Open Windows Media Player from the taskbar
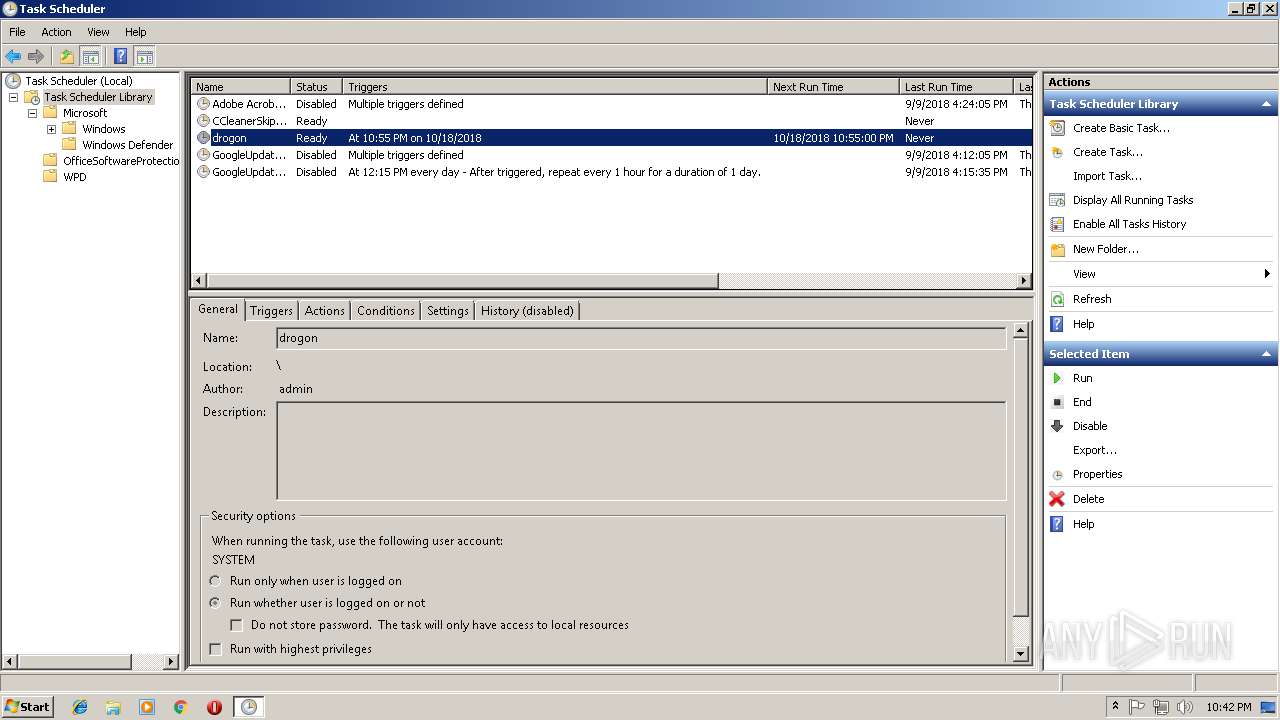 [x=147, y=707]
